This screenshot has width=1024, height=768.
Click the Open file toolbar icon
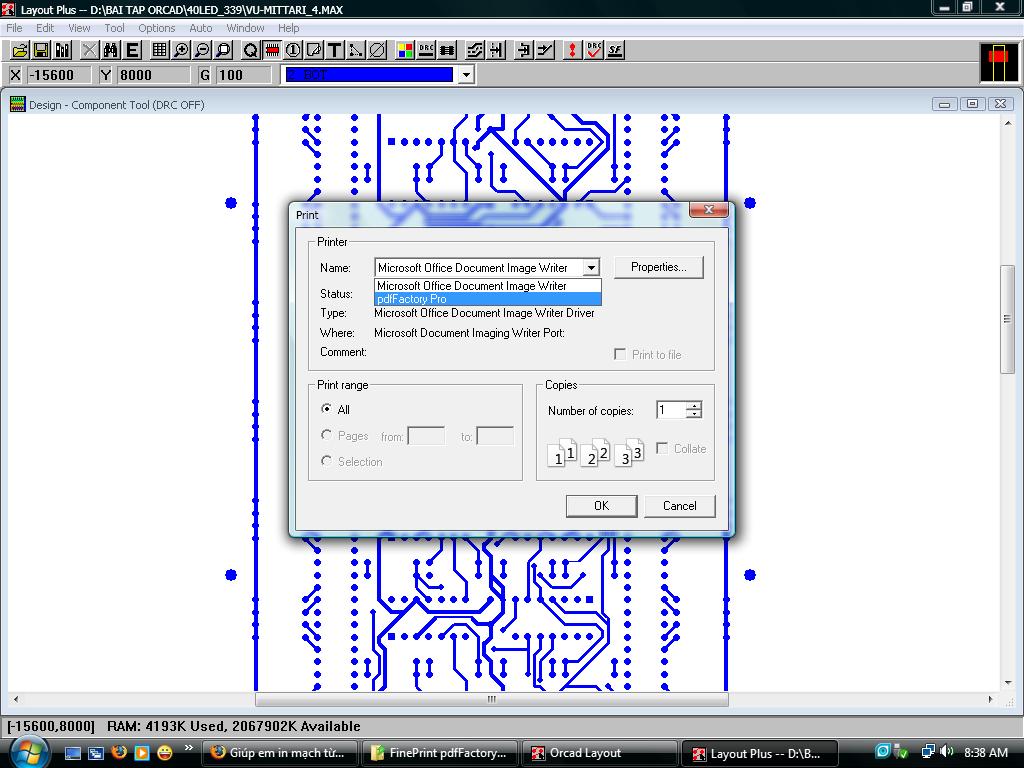click(x=20, y=50)
